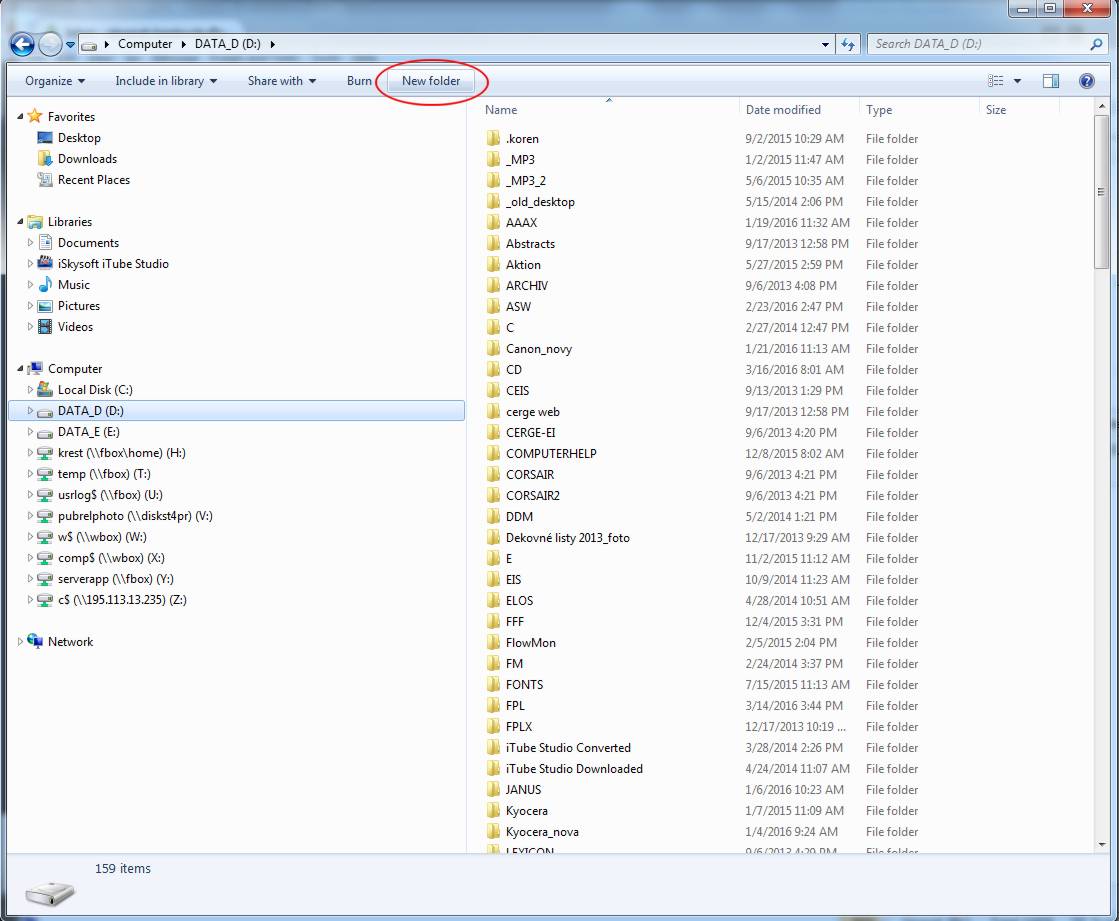Click the Change your view icon
The height and width of the screenshot is (921, 1119).
996,81
